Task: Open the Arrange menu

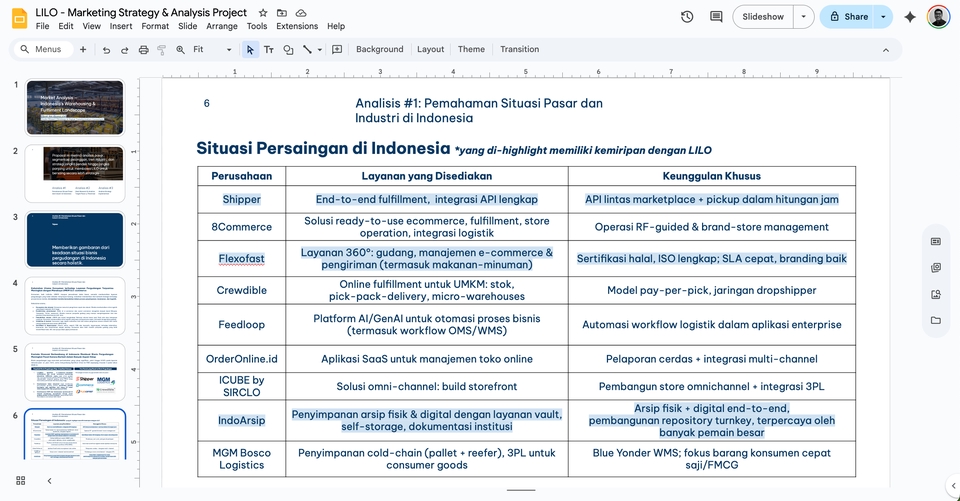Action: pos(222,26)
